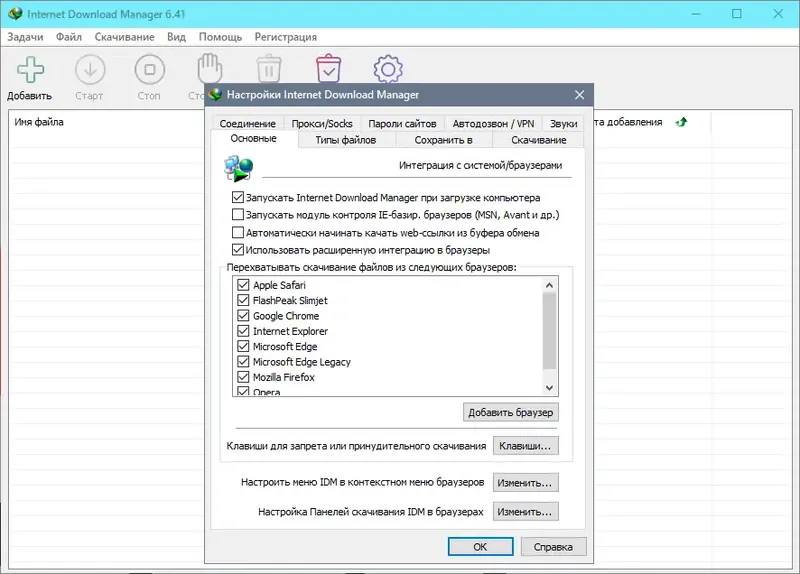
Task: Open the Соединение tab
Action: click(x=247, y=123)
